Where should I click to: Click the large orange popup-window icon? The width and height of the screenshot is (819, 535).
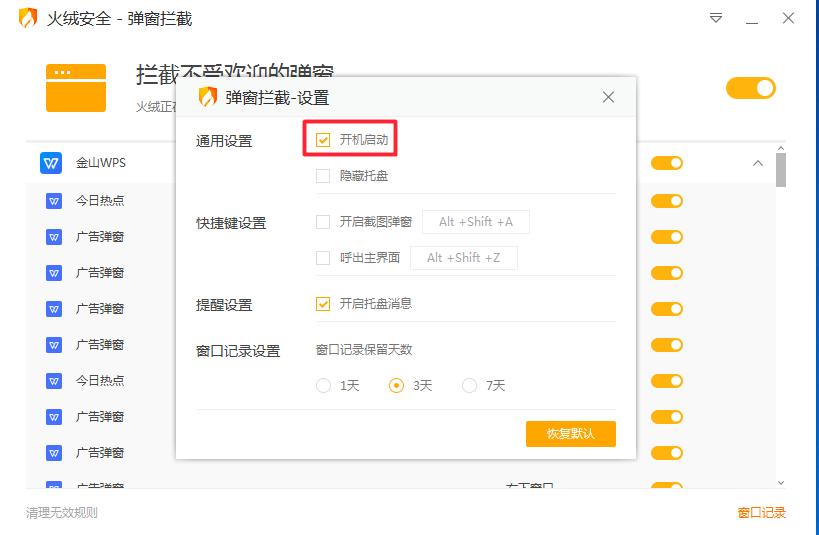point(76,88)
